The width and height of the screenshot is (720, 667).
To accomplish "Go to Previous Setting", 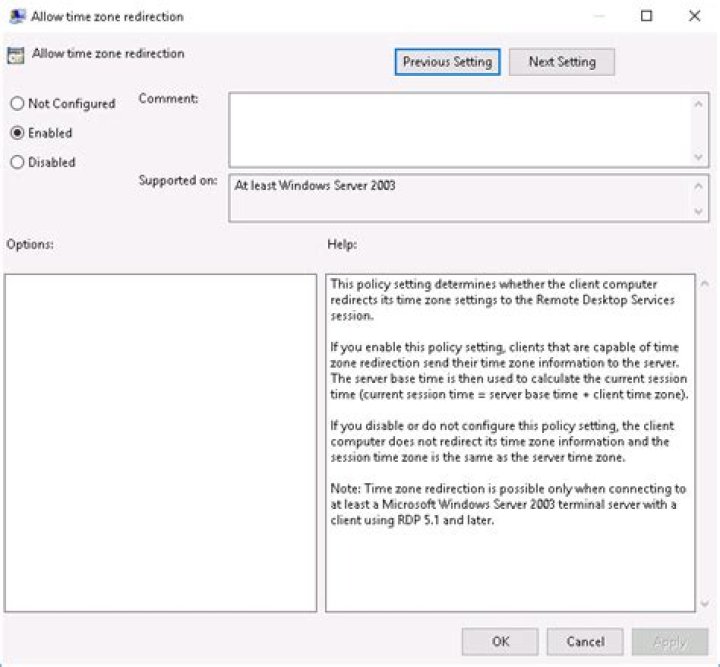I will (447, 62).
